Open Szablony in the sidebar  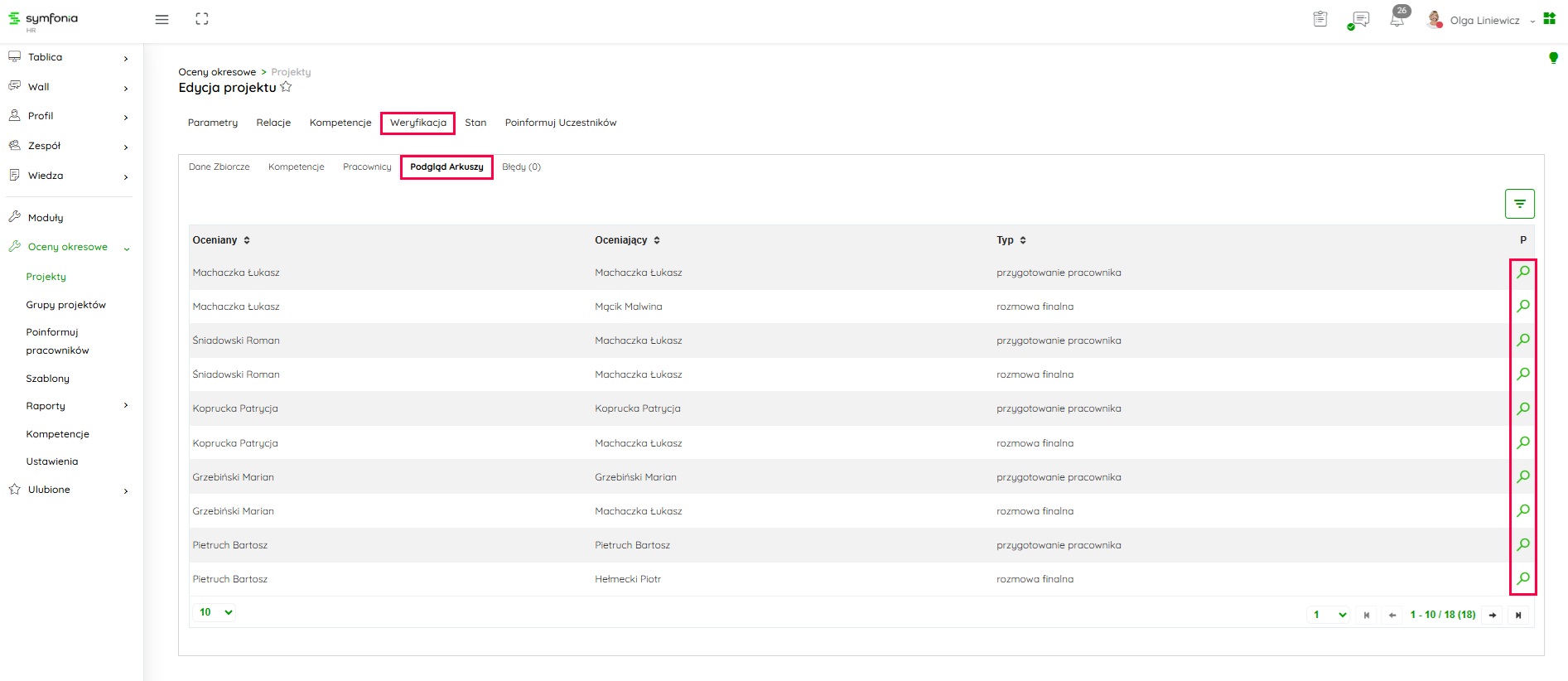click(48, 379)
